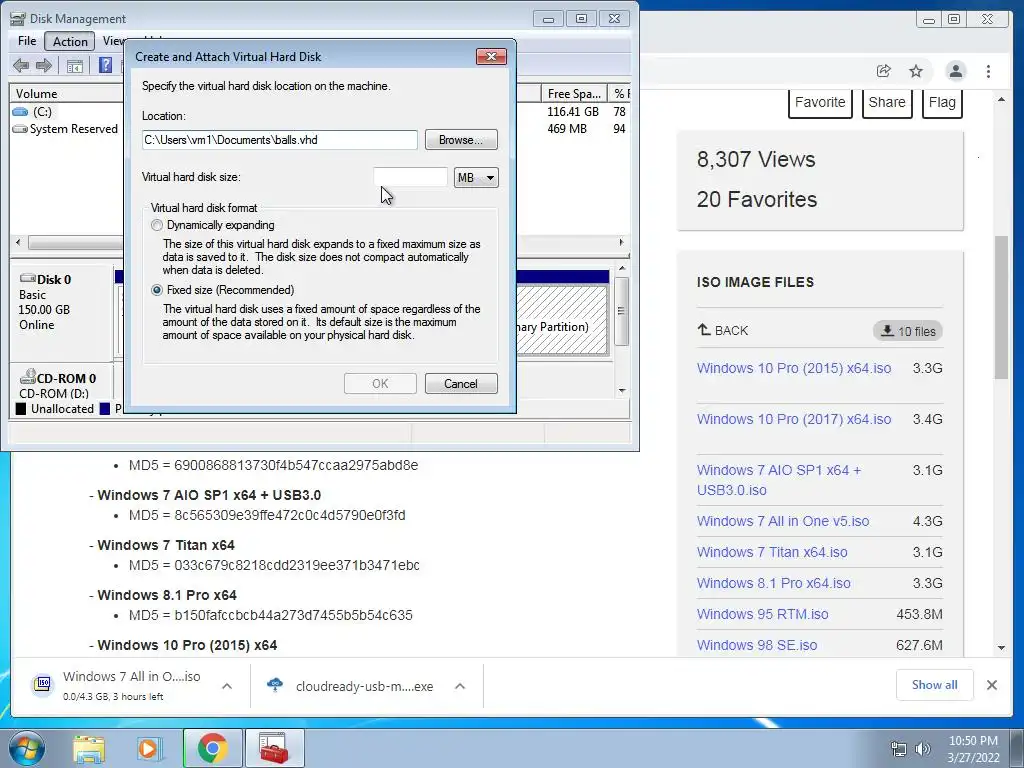
Task: Switch to Google Chrome on the taskbar
Action: (x=212, y=748)
